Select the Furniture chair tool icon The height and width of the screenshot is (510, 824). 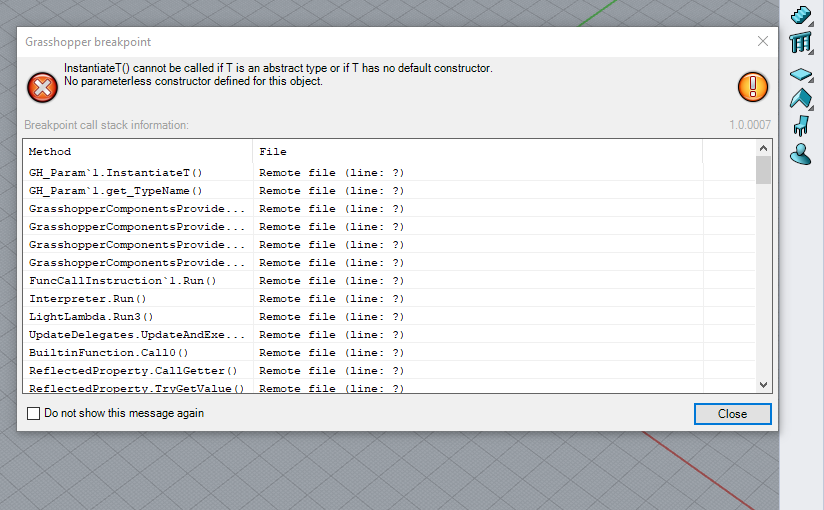(x=801, y=126)
